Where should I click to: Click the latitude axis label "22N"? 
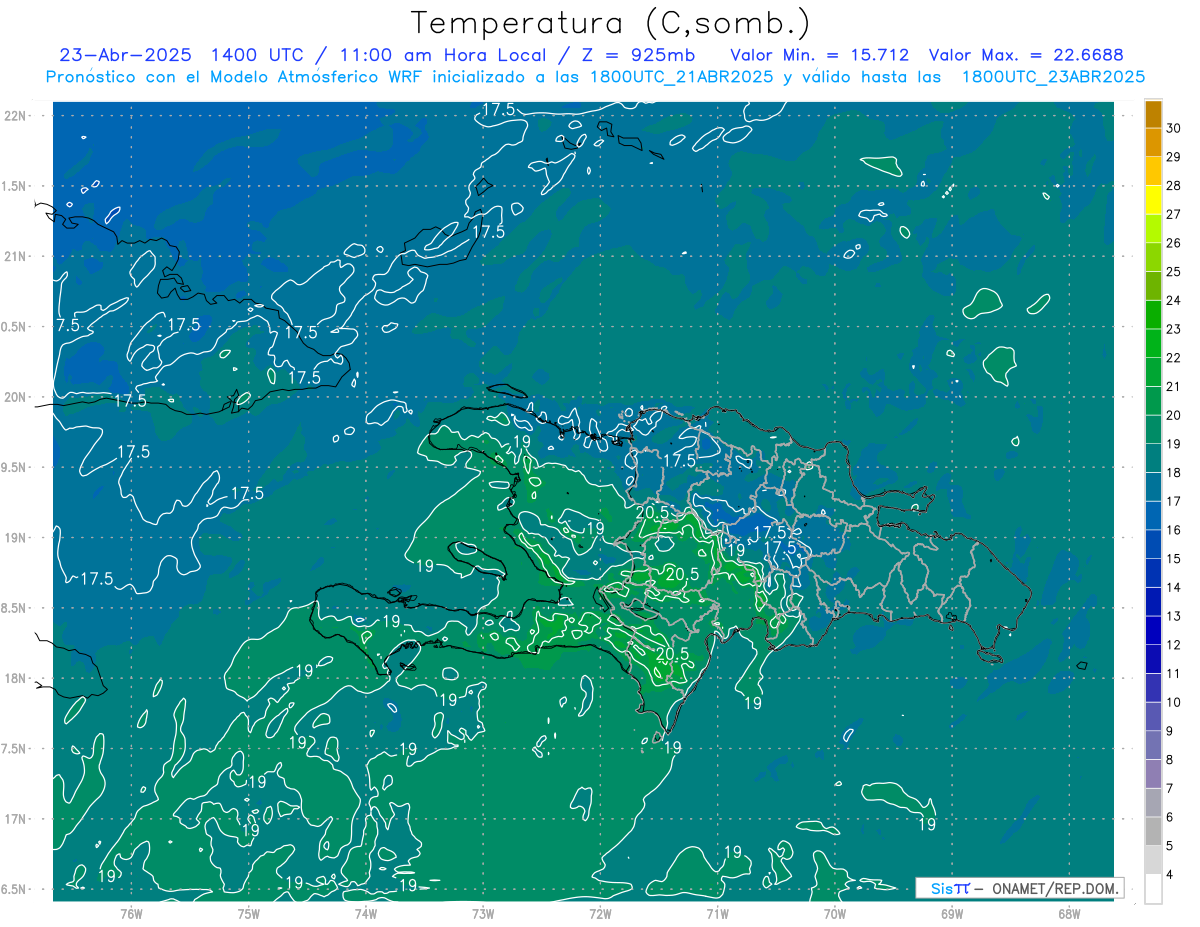[x=16, y=116]
